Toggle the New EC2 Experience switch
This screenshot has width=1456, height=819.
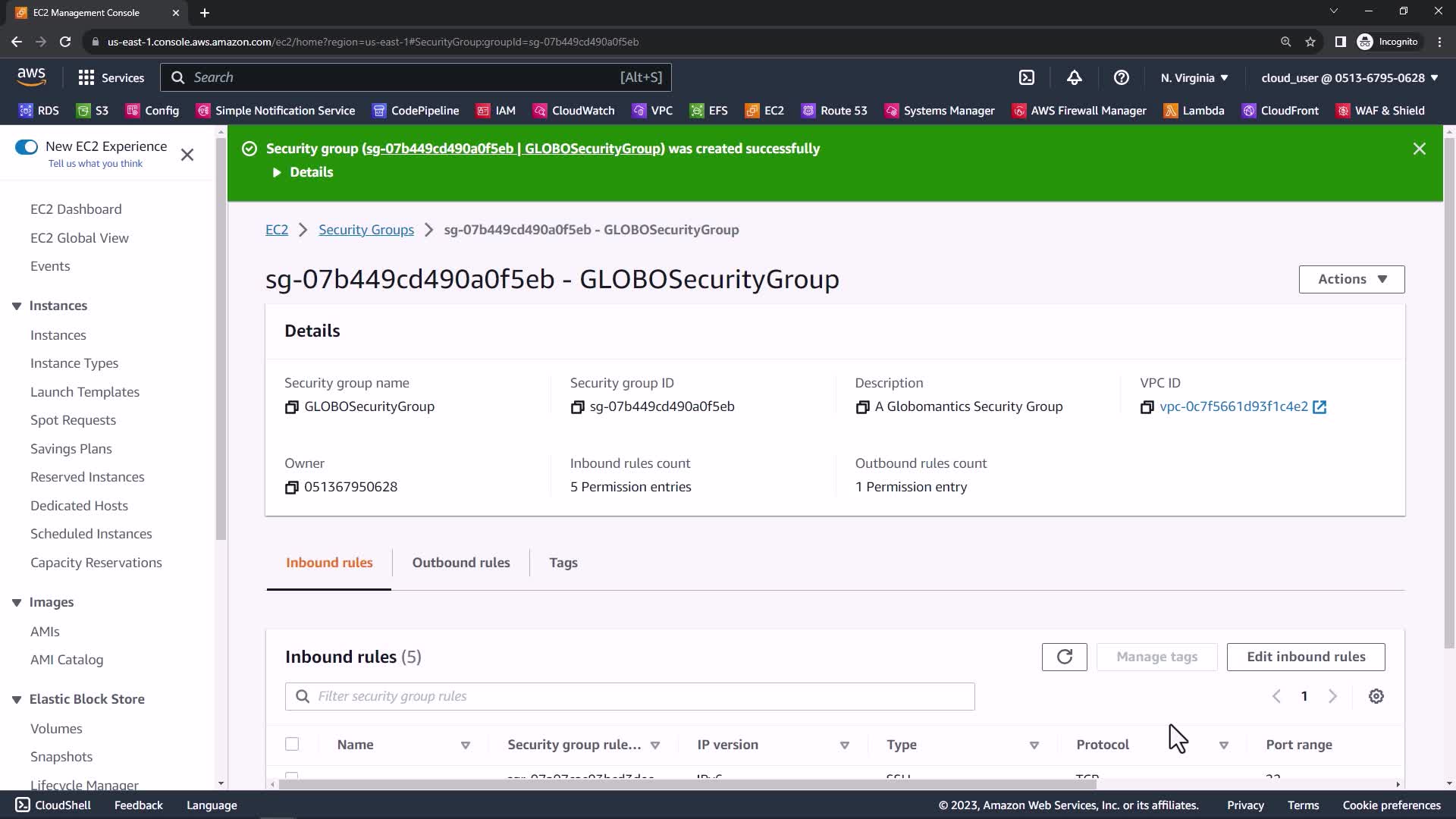point(27,147)
